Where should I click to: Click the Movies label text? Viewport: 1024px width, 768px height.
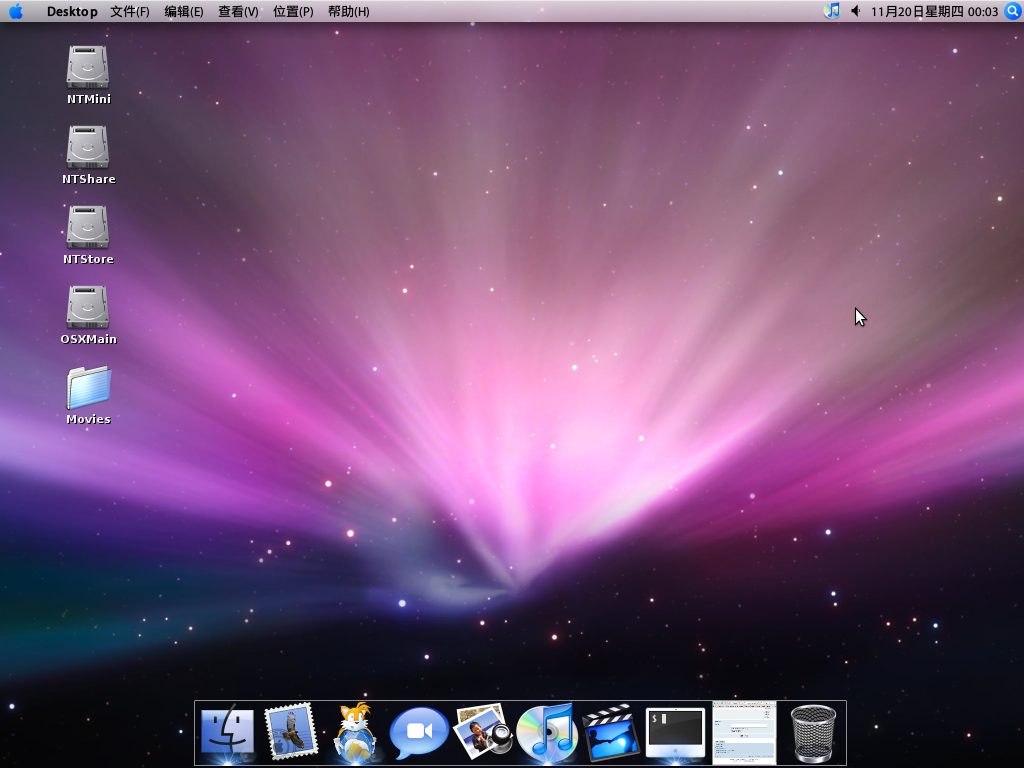click(88, 419)
